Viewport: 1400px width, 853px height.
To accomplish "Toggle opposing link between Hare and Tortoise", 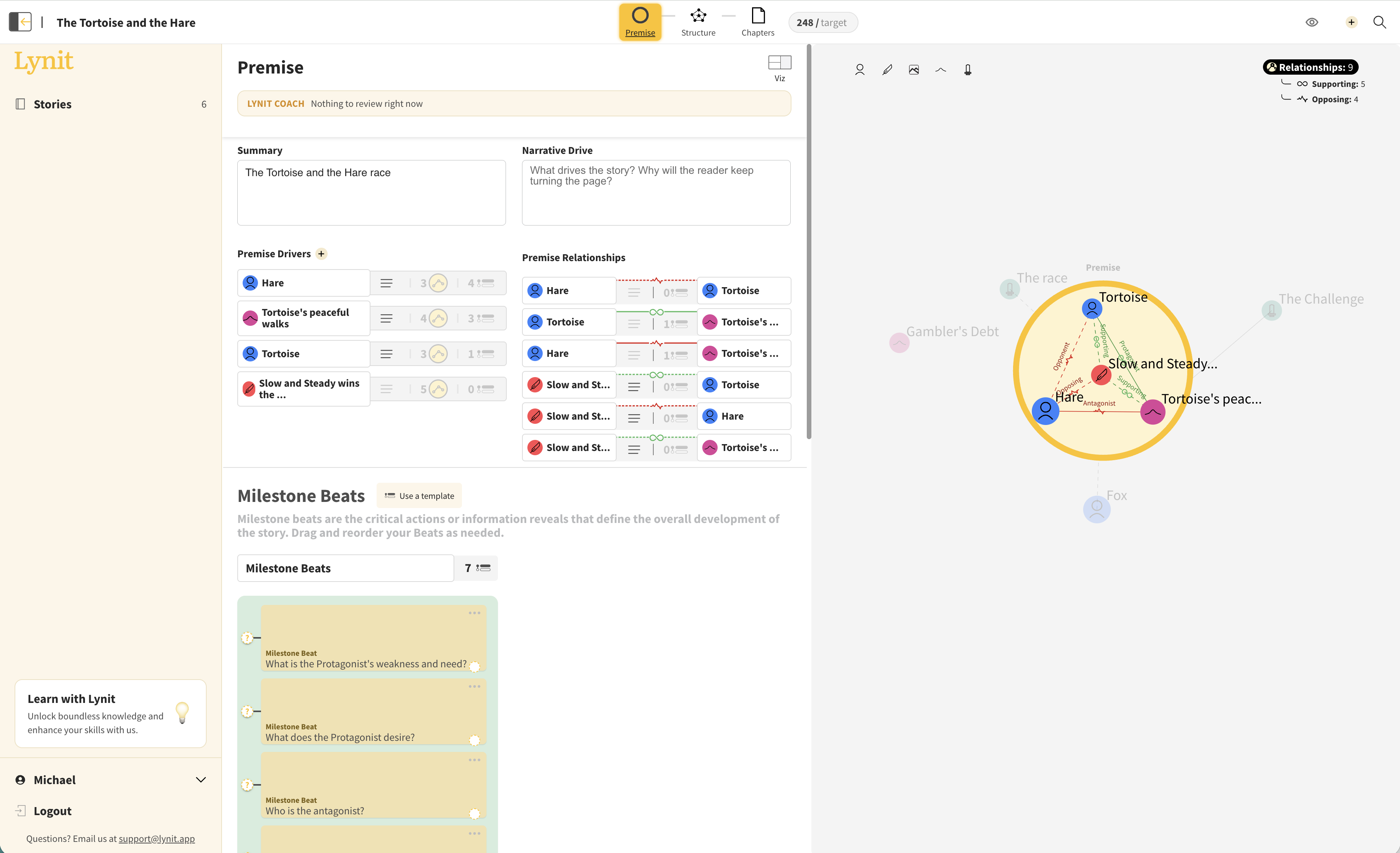I will [x=656, y=280].
